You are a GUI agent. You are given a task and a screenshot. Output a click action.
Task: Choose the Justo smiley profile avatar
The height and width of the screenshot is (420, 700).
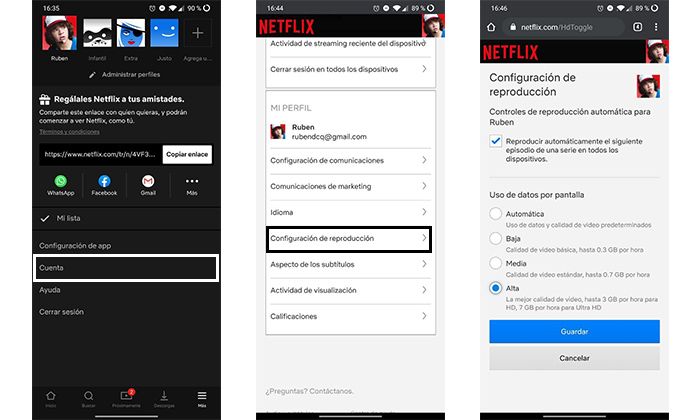click(164, 33)
